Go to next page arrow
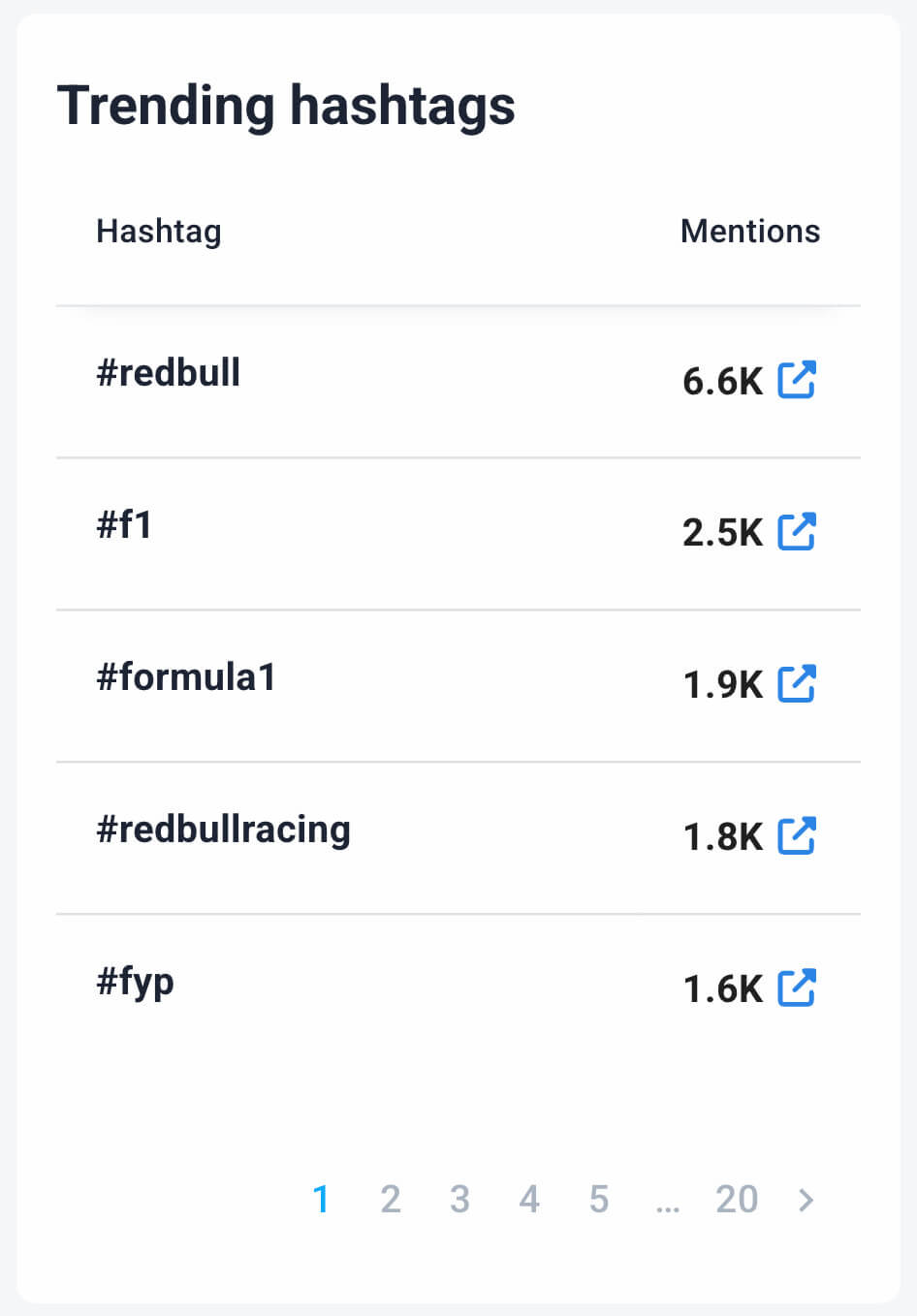The image size is (917, 1316). pos(806,1200)
